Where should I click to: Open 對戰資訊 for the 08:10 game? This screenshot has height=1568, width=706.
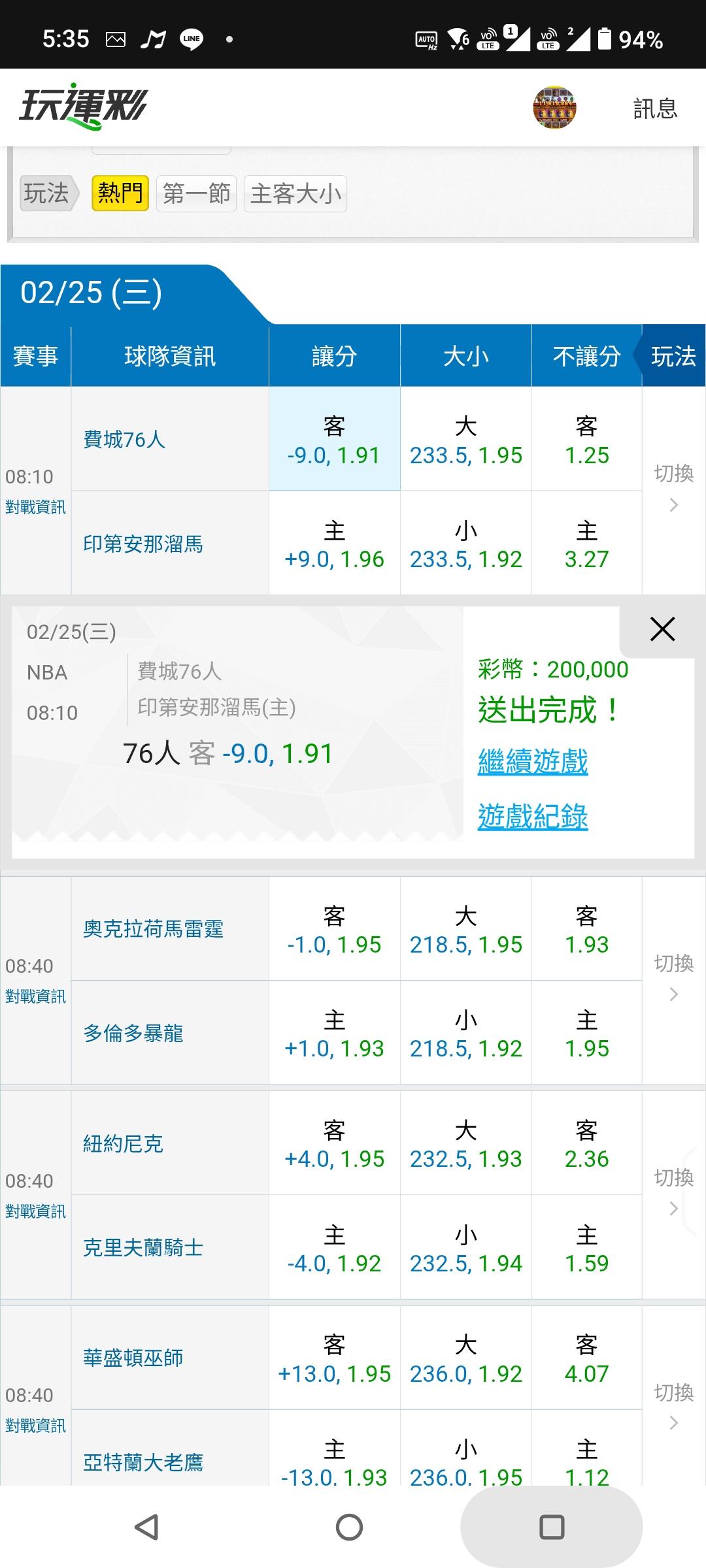tap(35, 507)
